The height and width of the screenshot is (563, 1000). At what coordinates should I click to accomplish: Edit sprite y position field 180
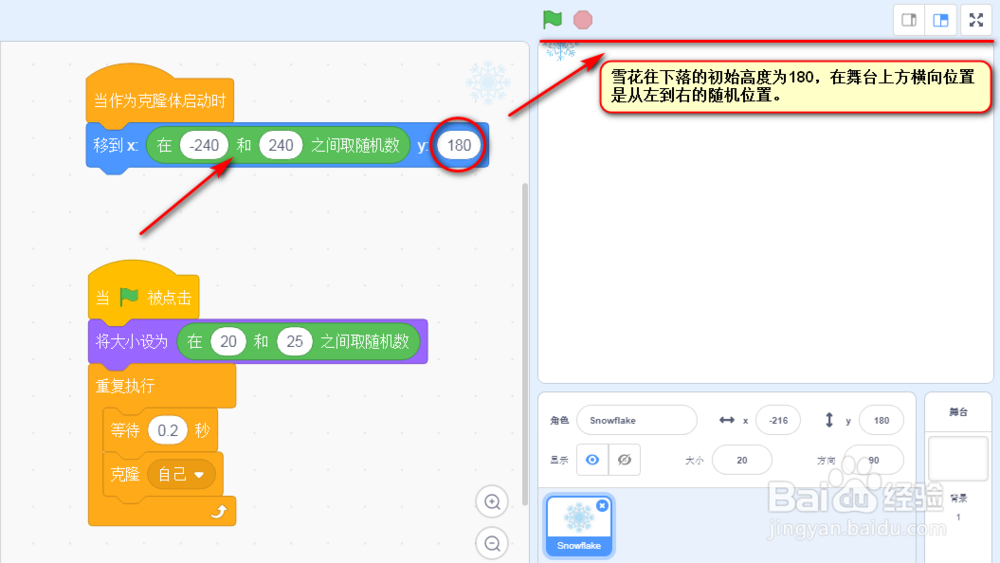[x=881, y=420]
